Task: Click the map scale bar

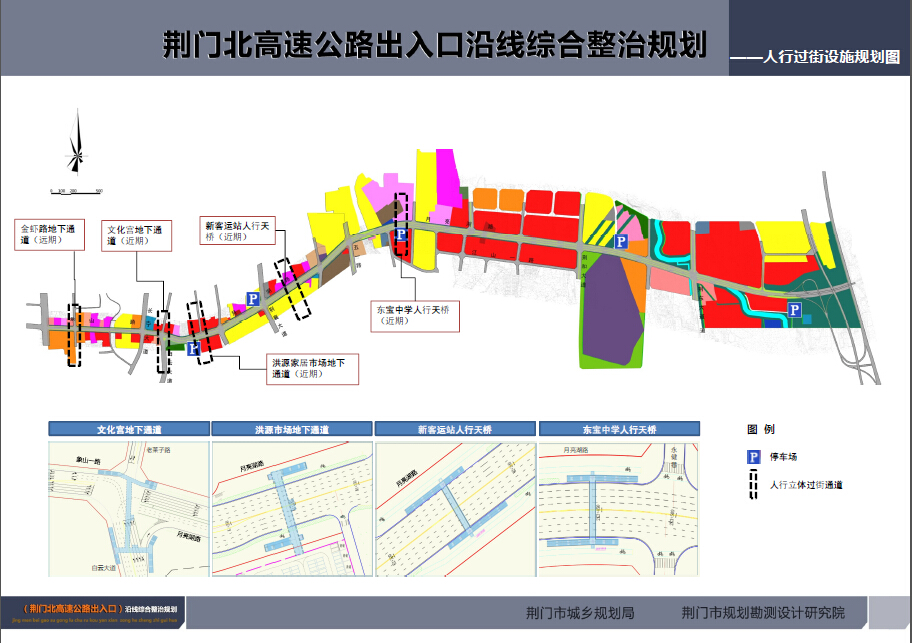Action: click(76, 189)
